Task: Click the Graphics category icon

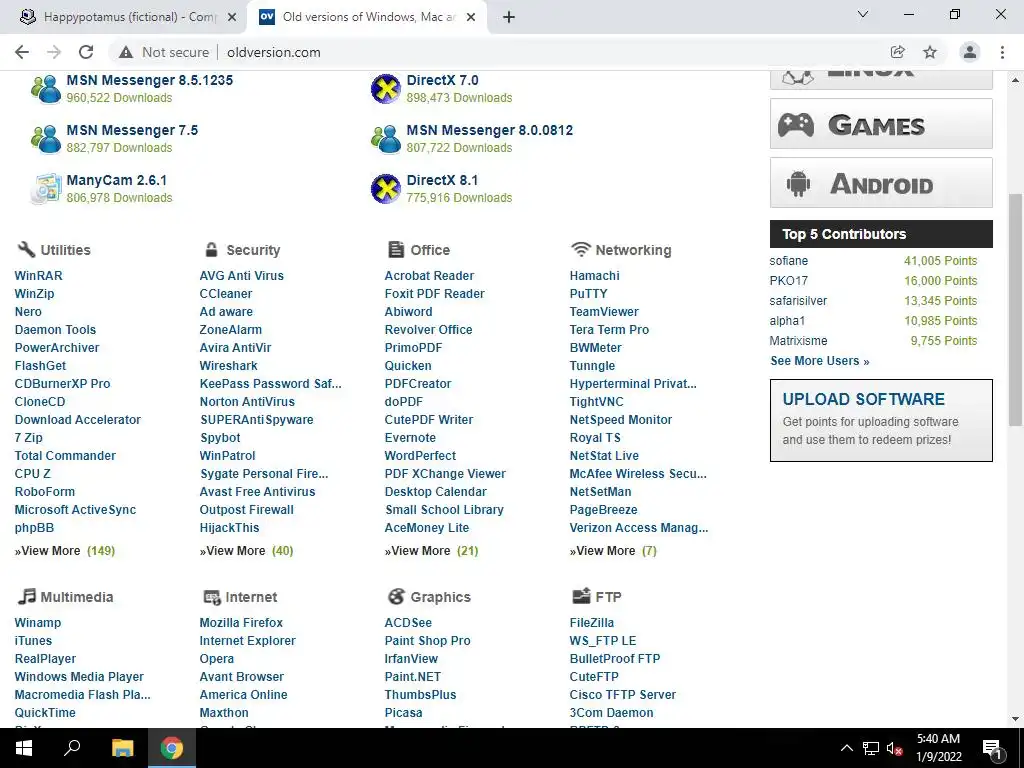Action: 396,596
